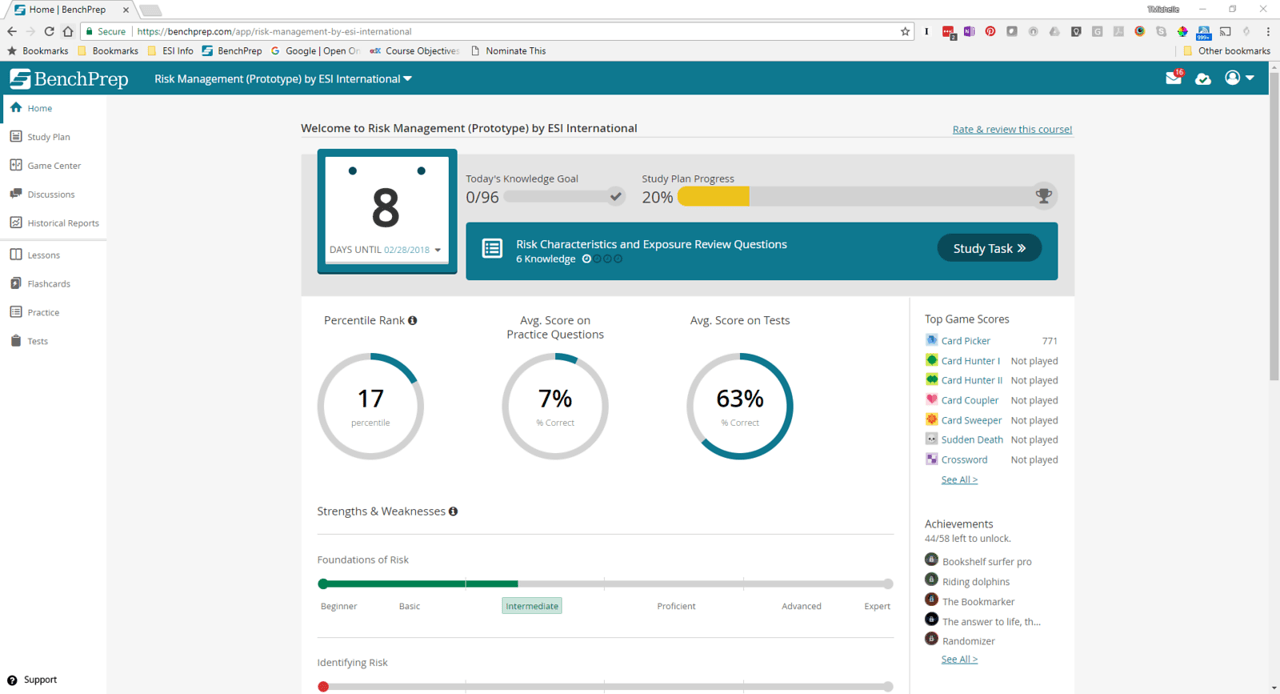The image size is (1280, 694).
Task: Click the review questions list icon
Action: click(x=492, y=249)
